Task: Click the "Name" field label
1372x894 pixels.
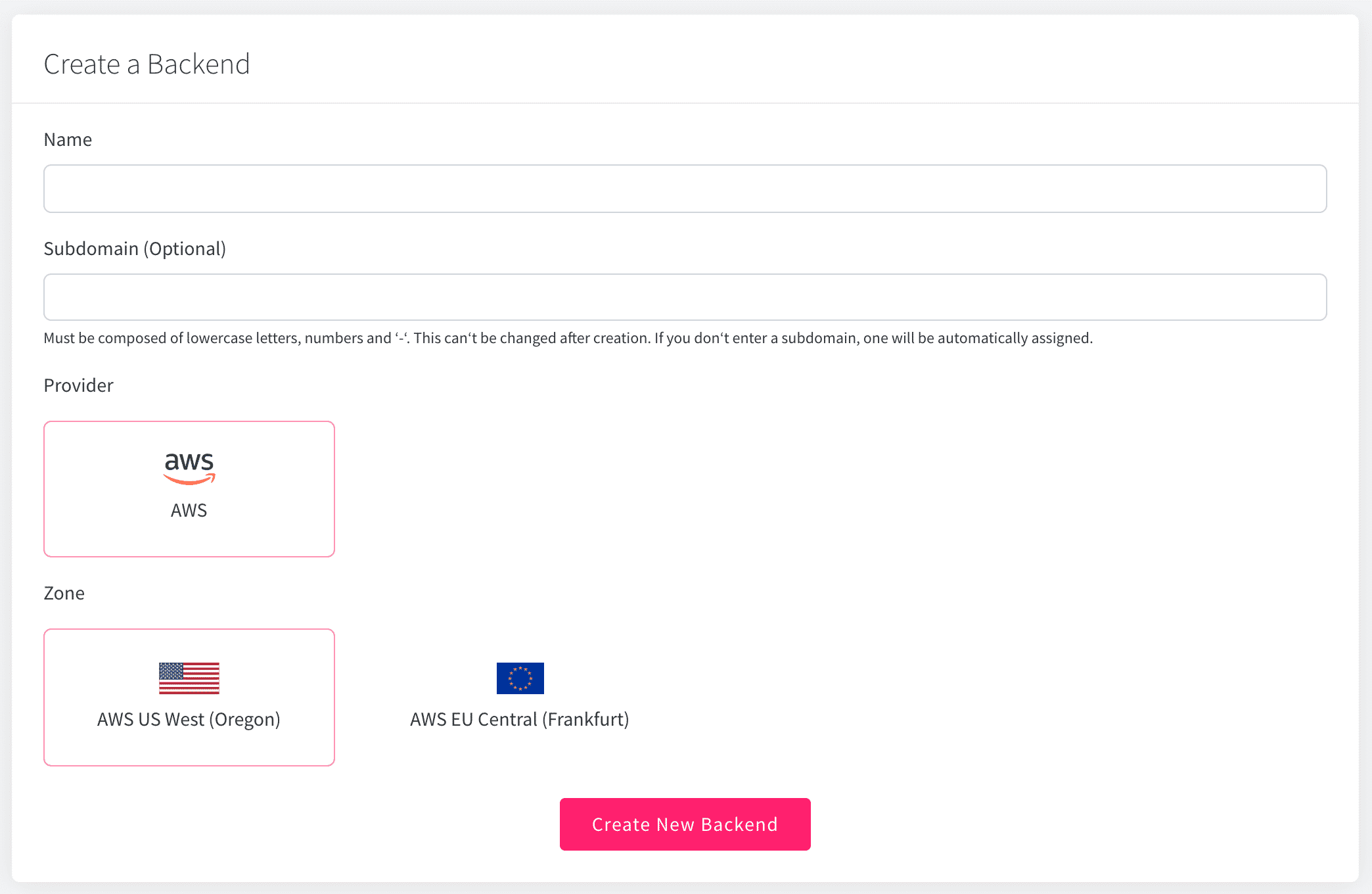Action: click(x=68, y=140)
